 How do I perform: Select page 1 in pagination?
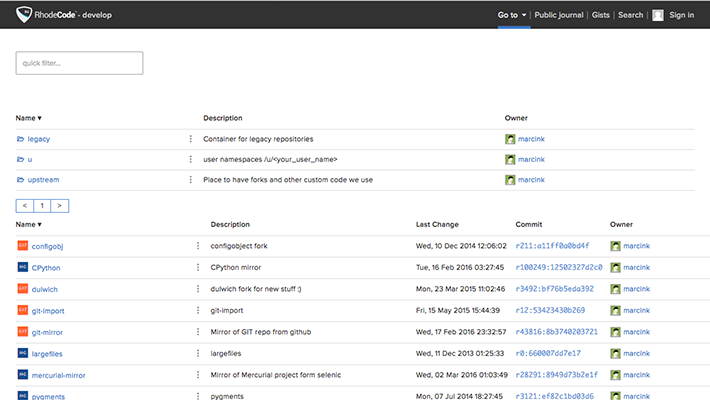tap(42, 206)
